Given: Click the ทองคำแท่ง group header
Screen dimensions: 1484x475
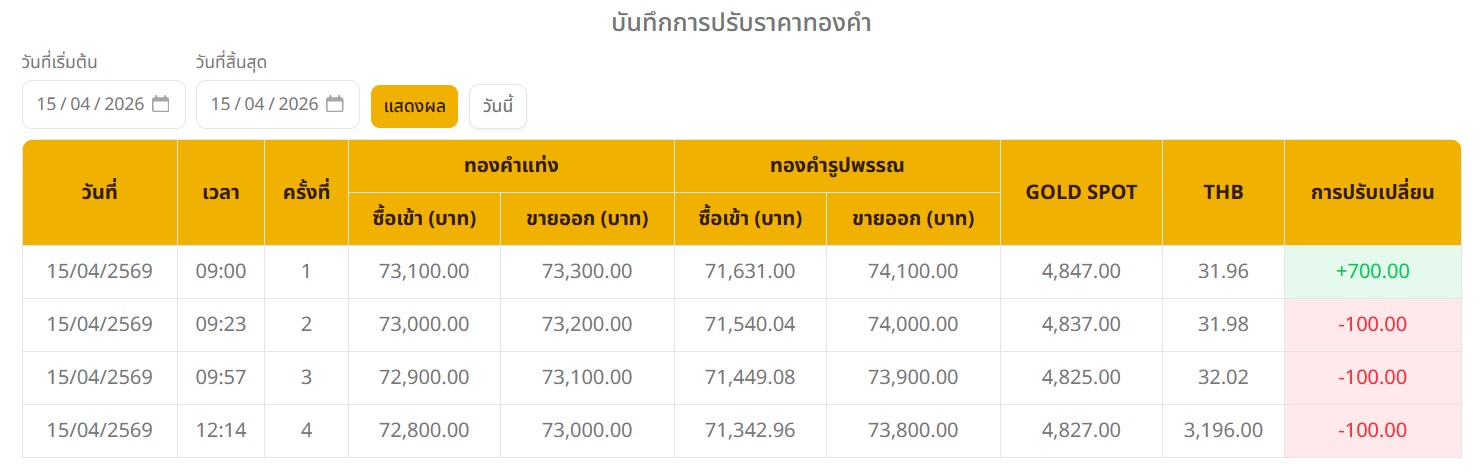Looking at the screenshot, I should point(511,166).
